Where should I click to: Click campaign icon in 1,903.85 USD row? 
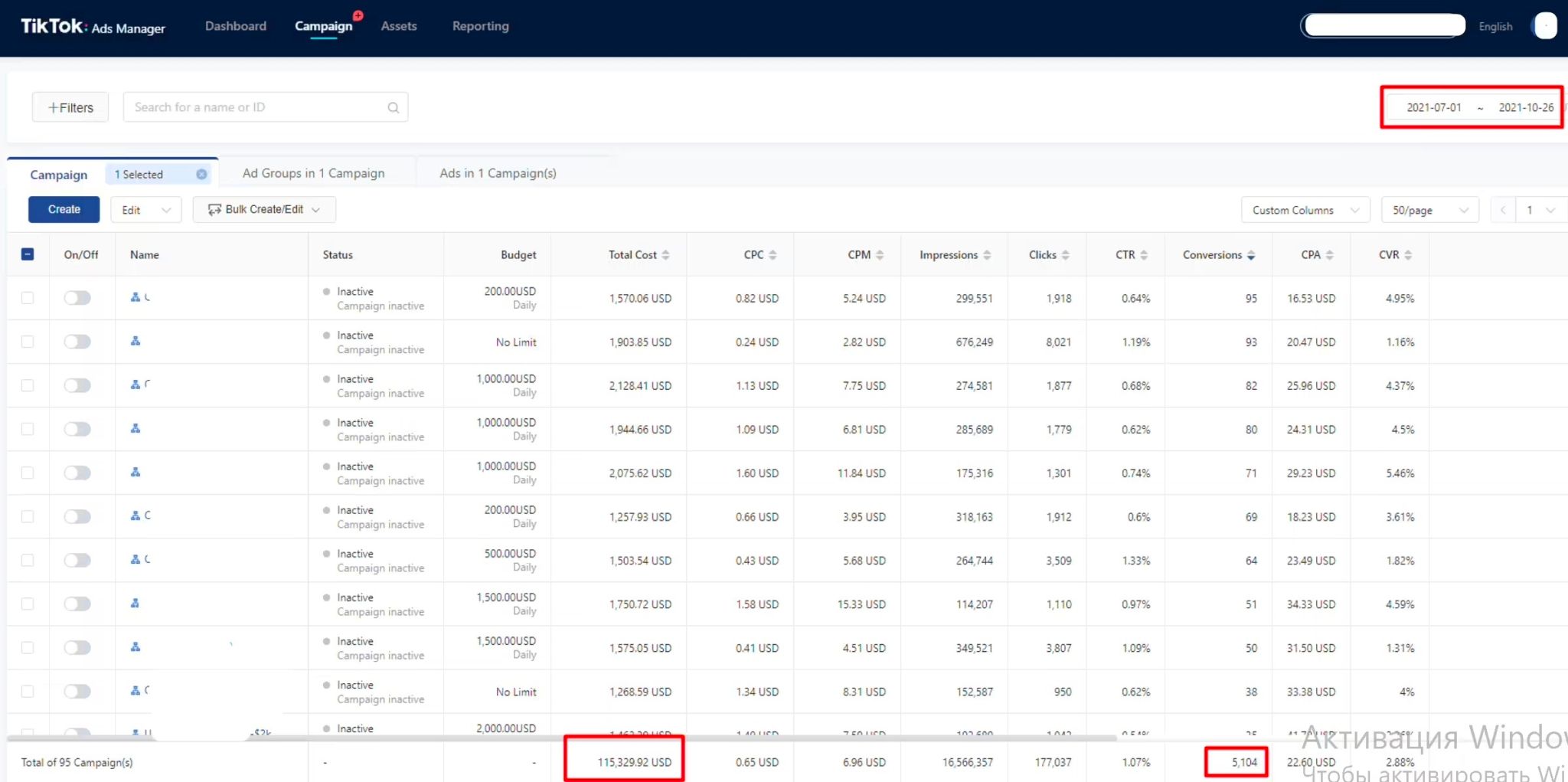pos(136,341)
